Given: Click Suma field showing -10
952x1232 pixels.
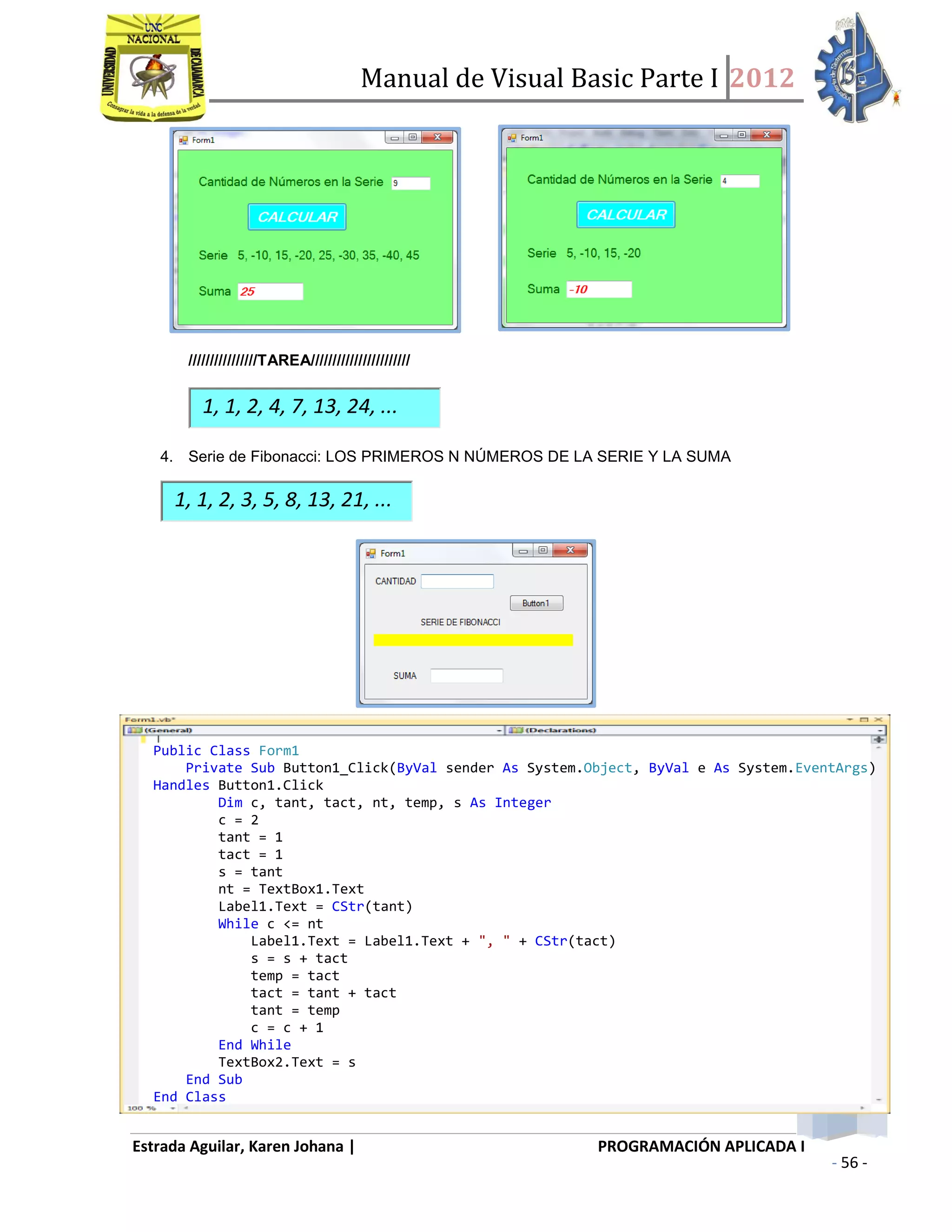Looking at the screenshot, I should [x=599, y=289].
